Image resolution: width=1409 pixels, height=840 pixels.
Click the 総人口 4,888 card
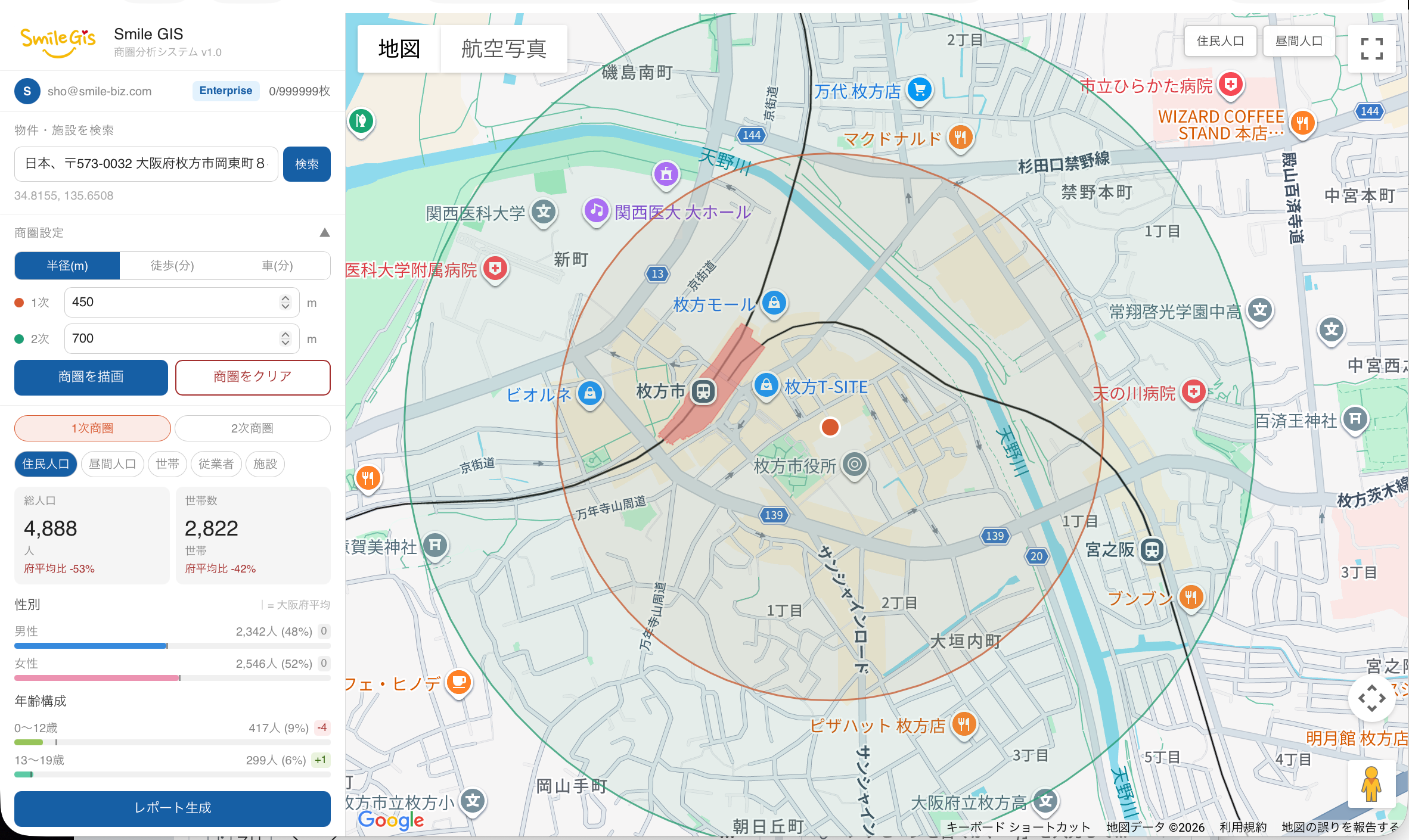[x=92, y=535]
